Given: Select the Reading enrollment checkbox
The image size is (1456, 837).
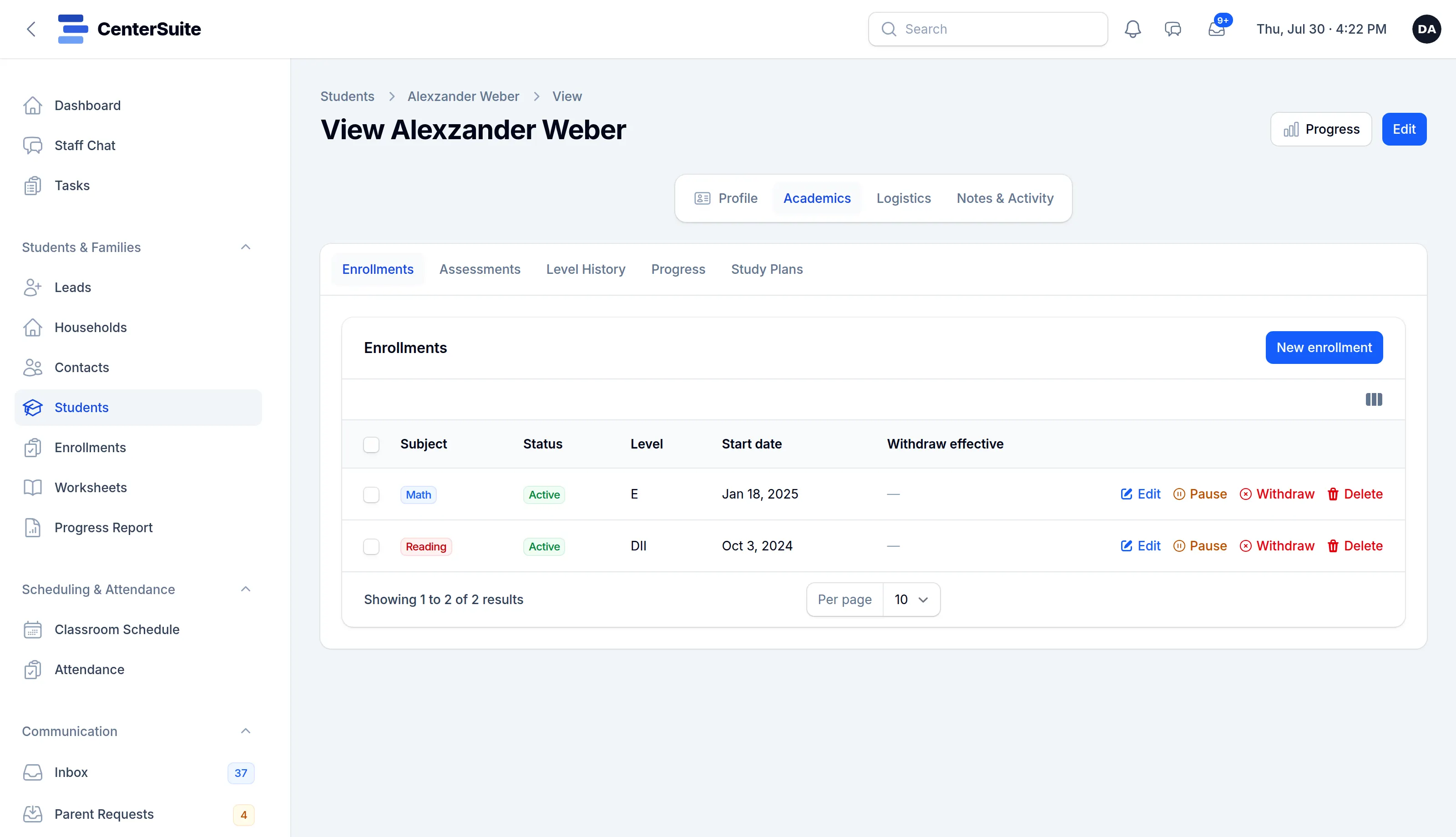Looking at the screenshot, I should (371, 547).
